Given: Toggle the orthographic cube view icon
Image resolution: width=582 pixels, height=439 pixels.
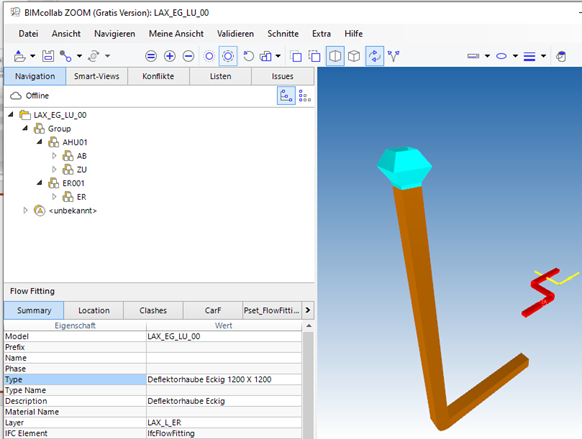Looking at the screenshot, I should coord(335,56).
